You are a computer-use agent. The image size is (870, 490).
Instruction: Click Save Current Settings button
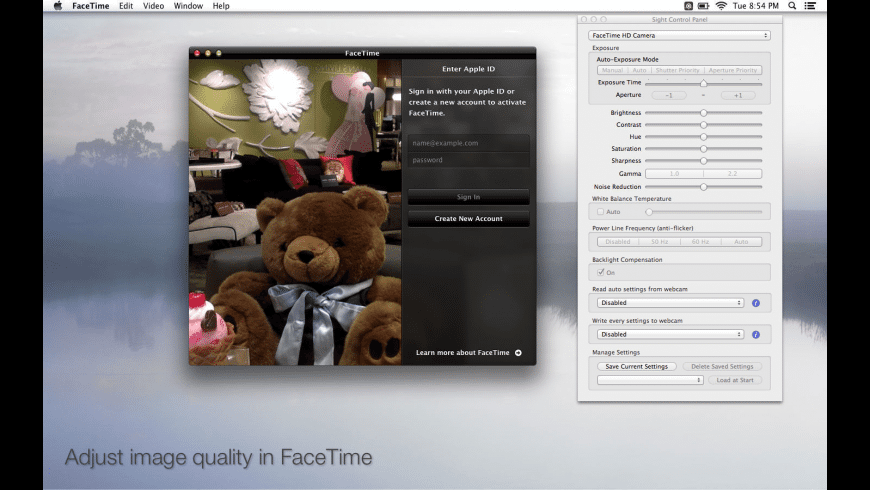click(x=636, y=366)
